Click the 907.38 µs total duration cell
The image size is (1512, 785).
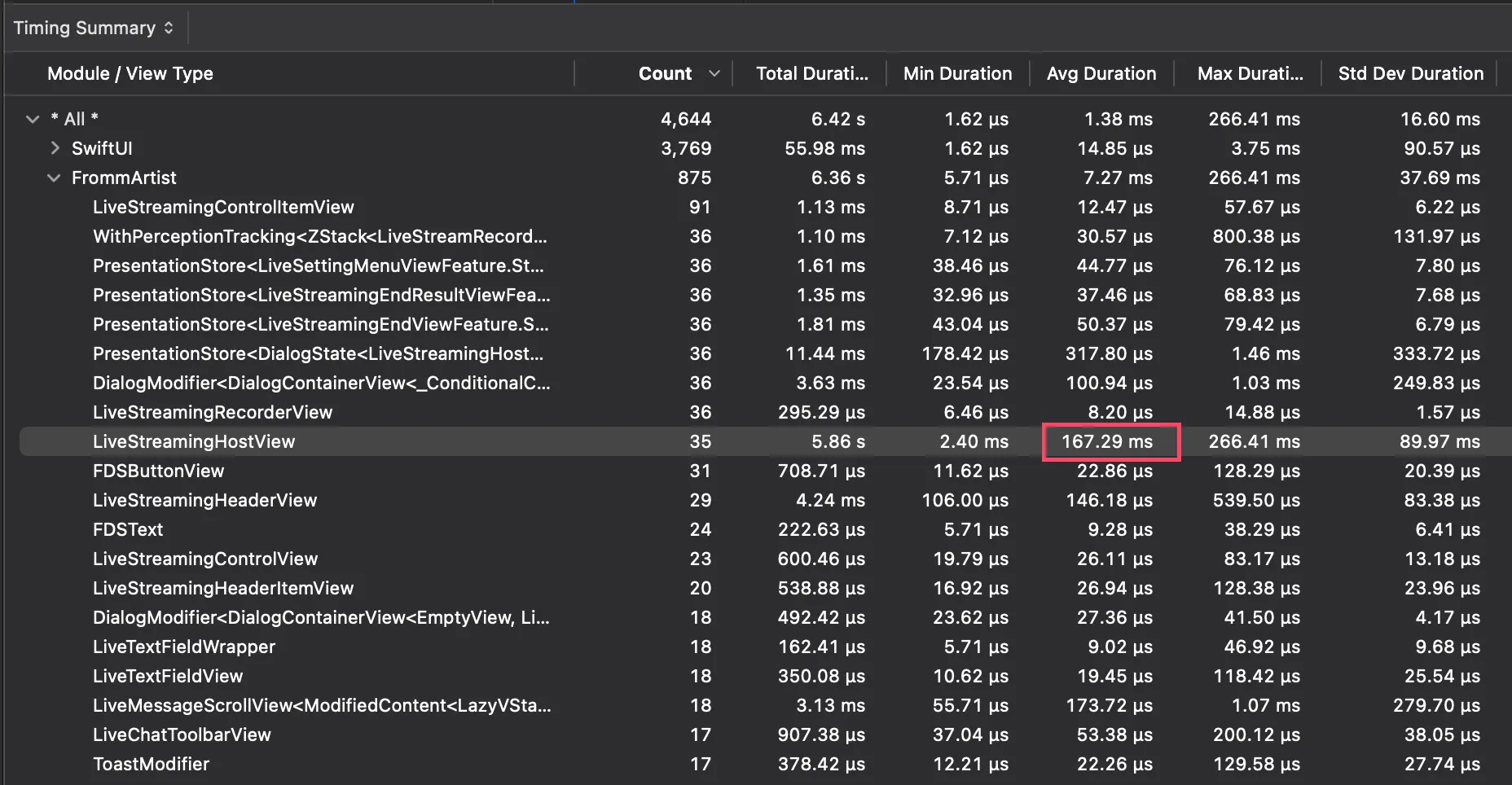[822, 735]
